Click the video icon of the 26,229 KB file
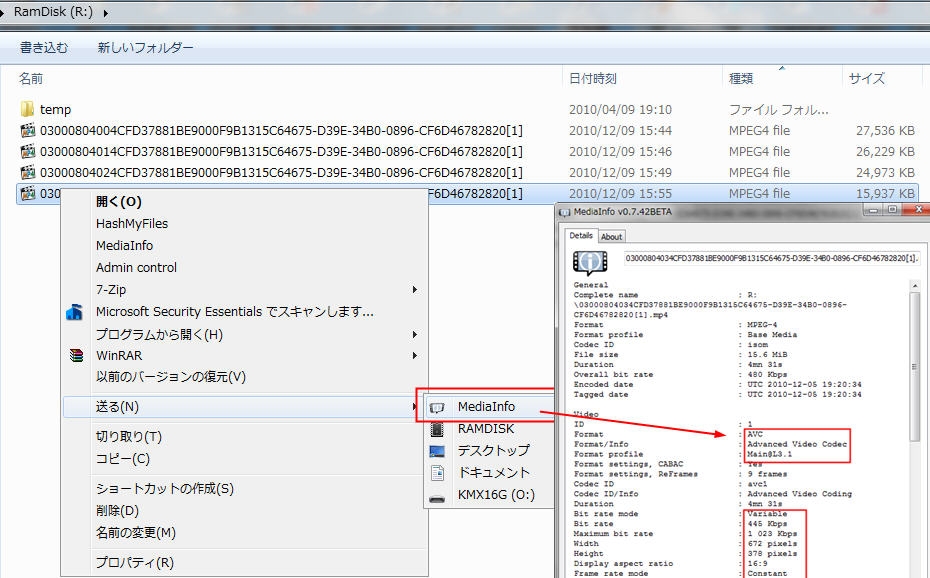Image resolution: width=930 pixels, height=578 pixels. click(x=28, y=152)
